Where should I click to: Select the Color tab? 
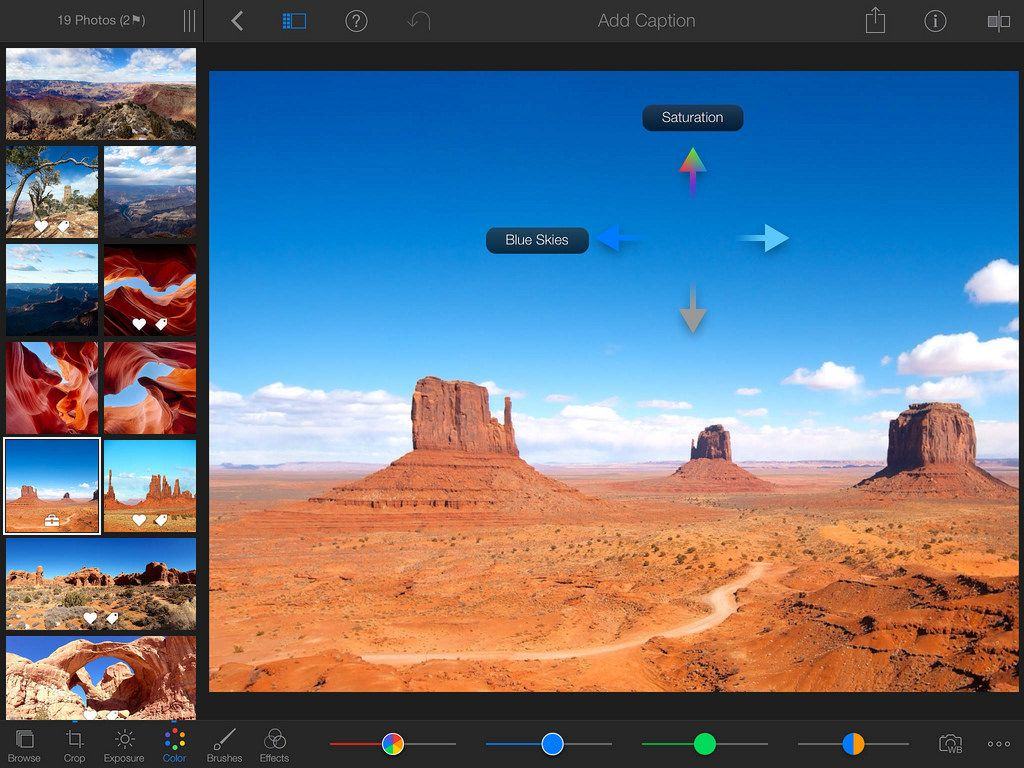pyautogui.click(x=174, y=745)
